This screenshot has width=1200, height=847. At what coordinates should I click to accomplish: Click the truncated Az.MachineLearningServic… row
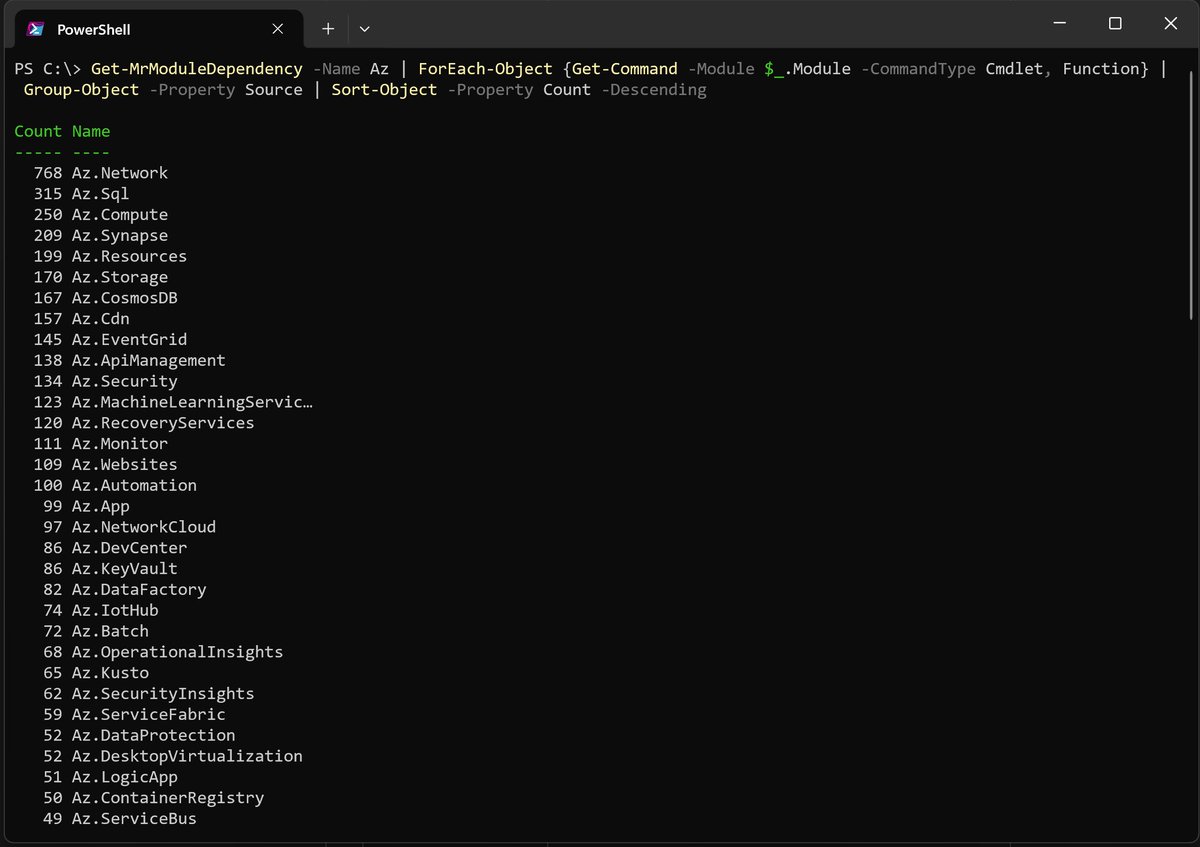(174, 402)
